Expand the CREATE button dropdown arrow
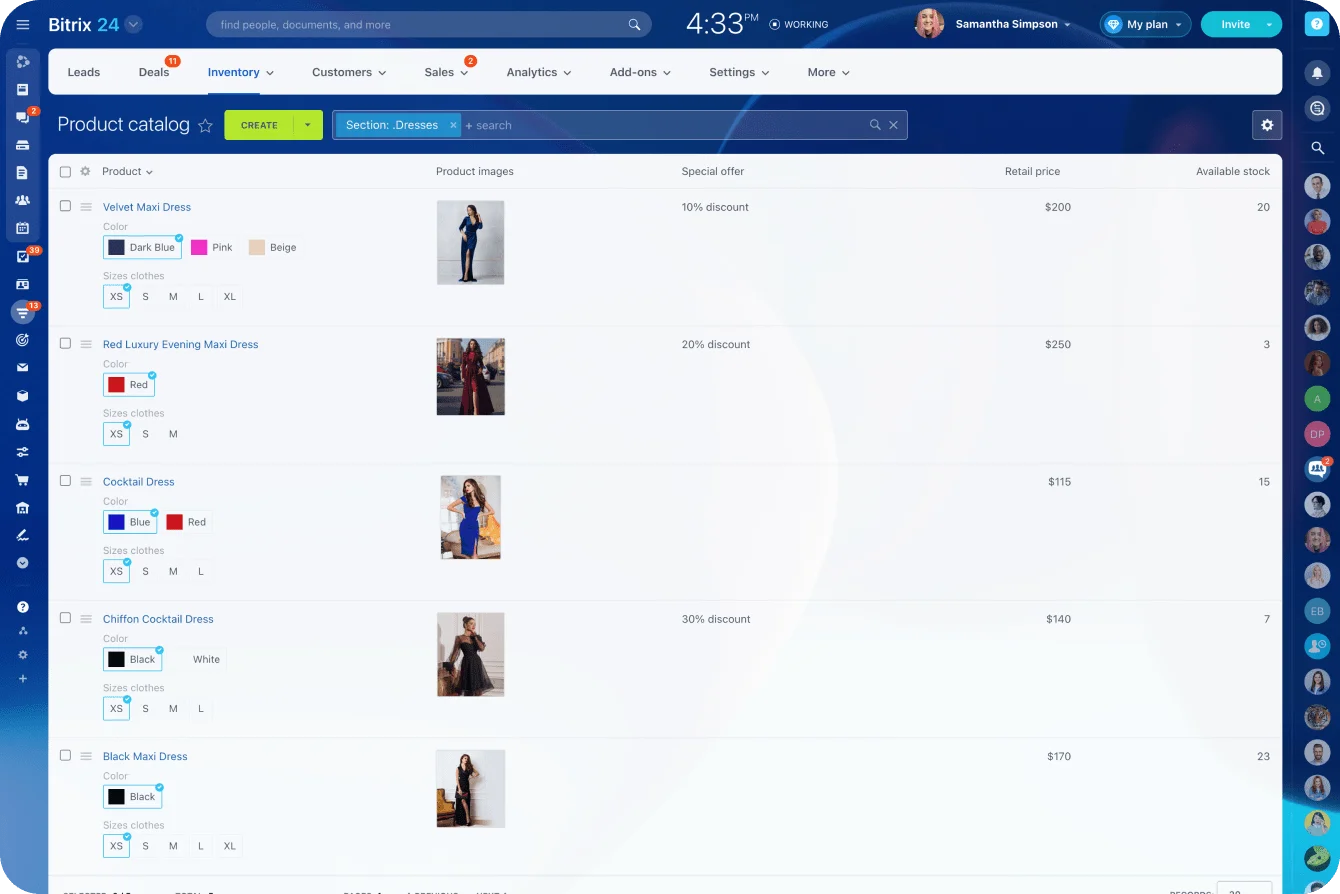Screen dimensions: 1340x894 pos(308,125)
